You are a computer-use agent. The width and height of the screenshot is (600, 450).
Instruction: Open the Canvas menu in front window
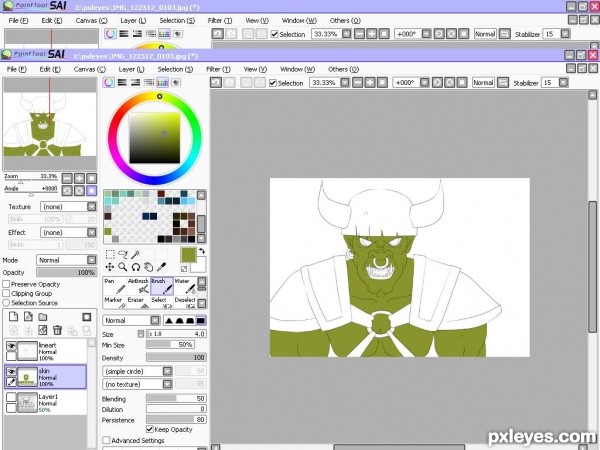click(x=90, y=69)
